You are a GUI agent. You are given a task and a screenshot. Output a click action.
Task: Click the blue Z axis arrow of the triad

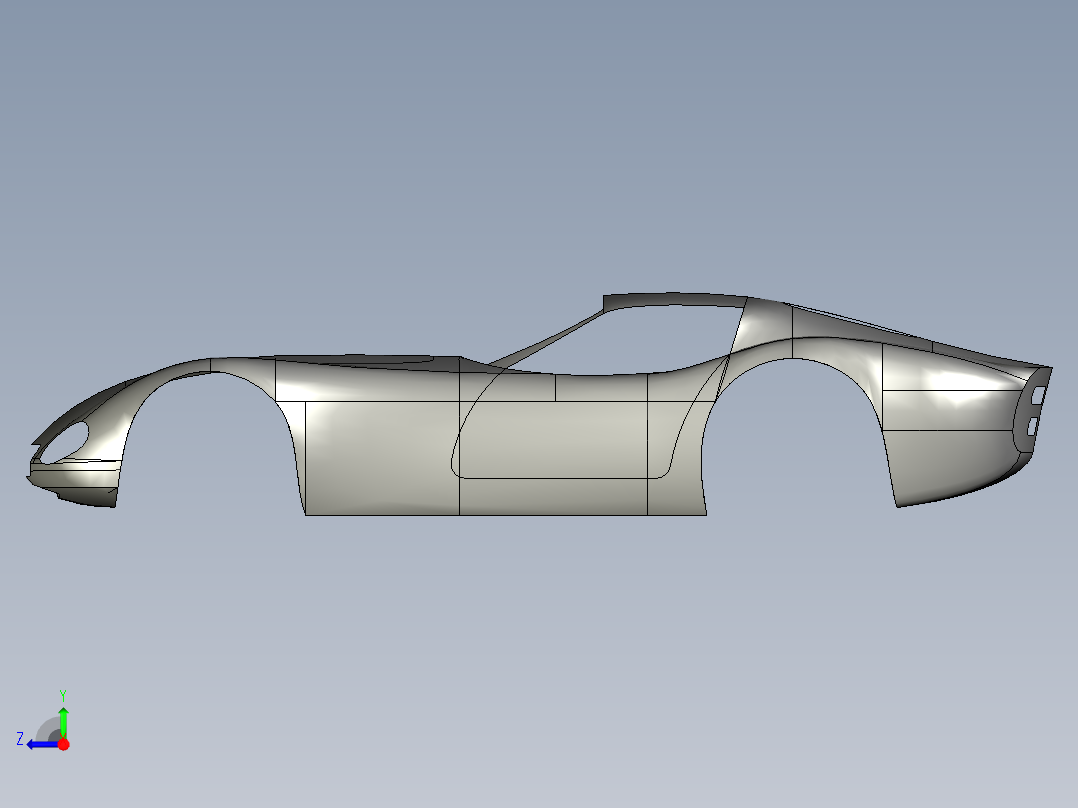point(43,745)
